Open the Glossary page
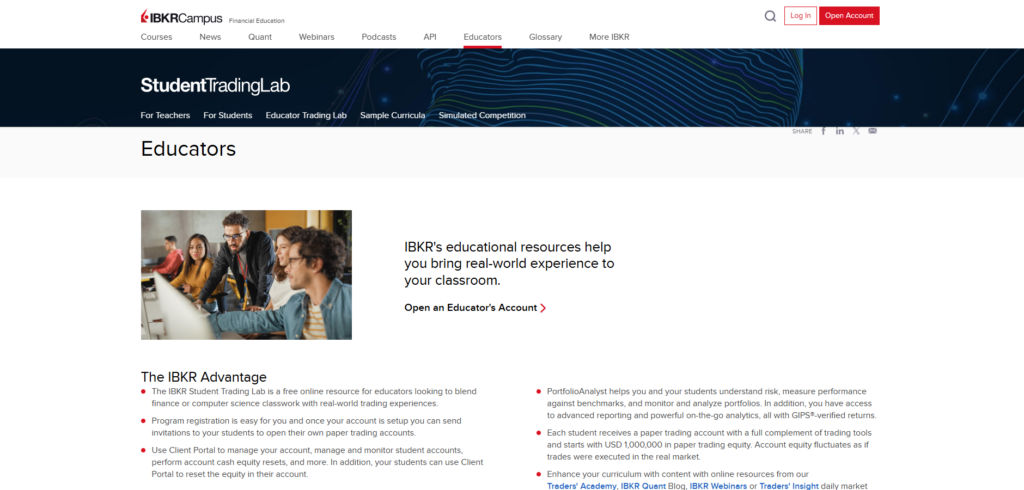Image resolution: width=1024 pixels, height=490 pixels. click(x=545, y=37)
